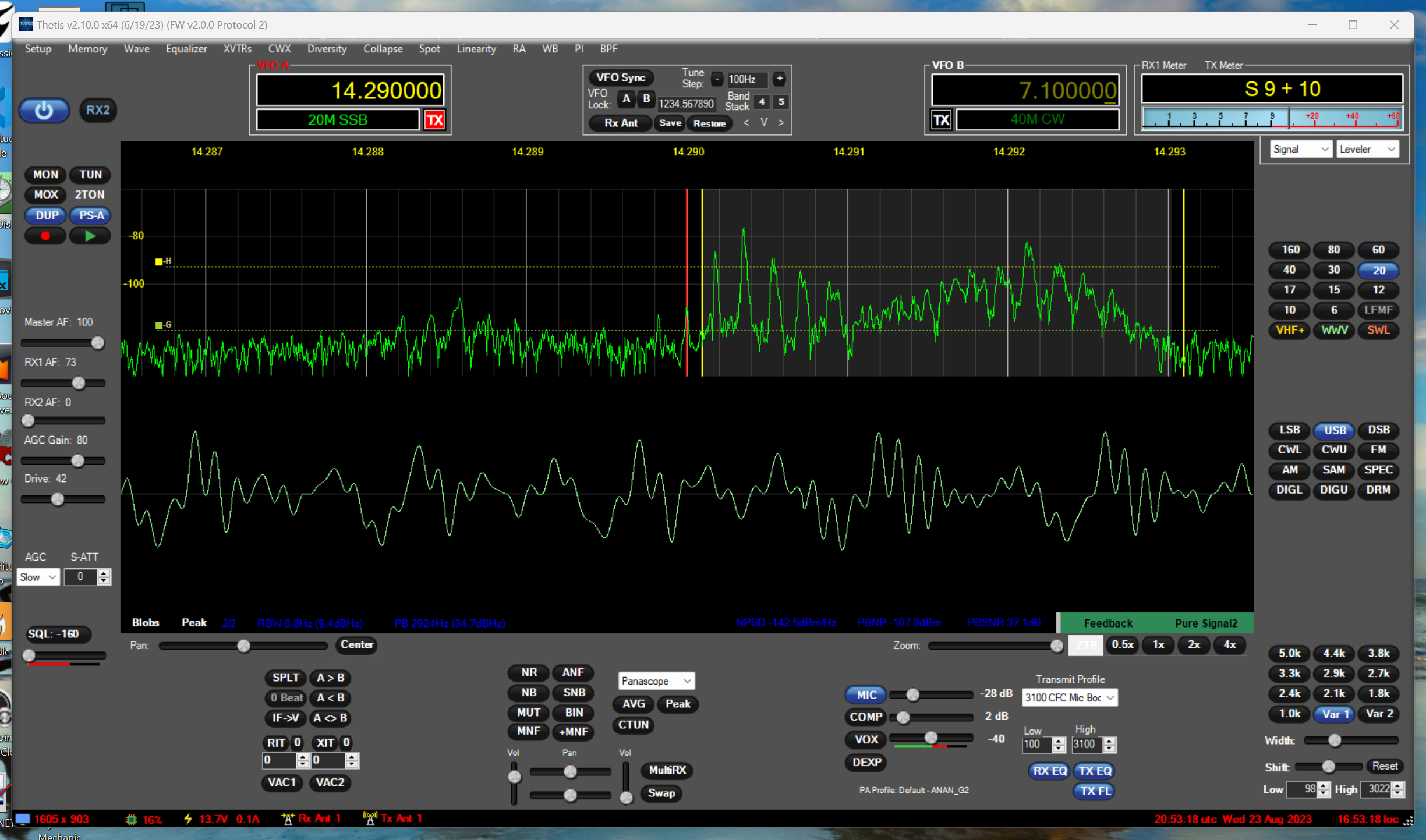Viewport: 1426px width, 840px height.
Task: Toggle the 2TON two-tone test
Action: (x=90, y=195)
